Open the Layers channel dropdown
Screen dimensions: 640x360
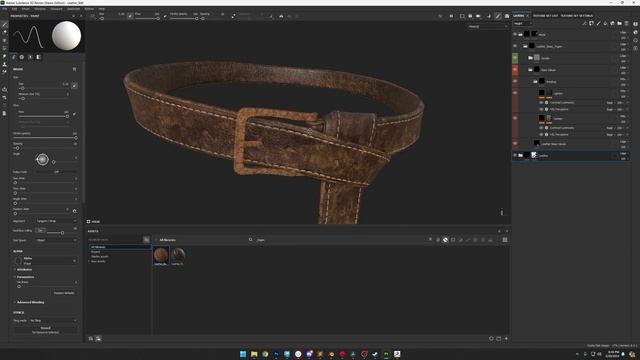click(523, 24)
